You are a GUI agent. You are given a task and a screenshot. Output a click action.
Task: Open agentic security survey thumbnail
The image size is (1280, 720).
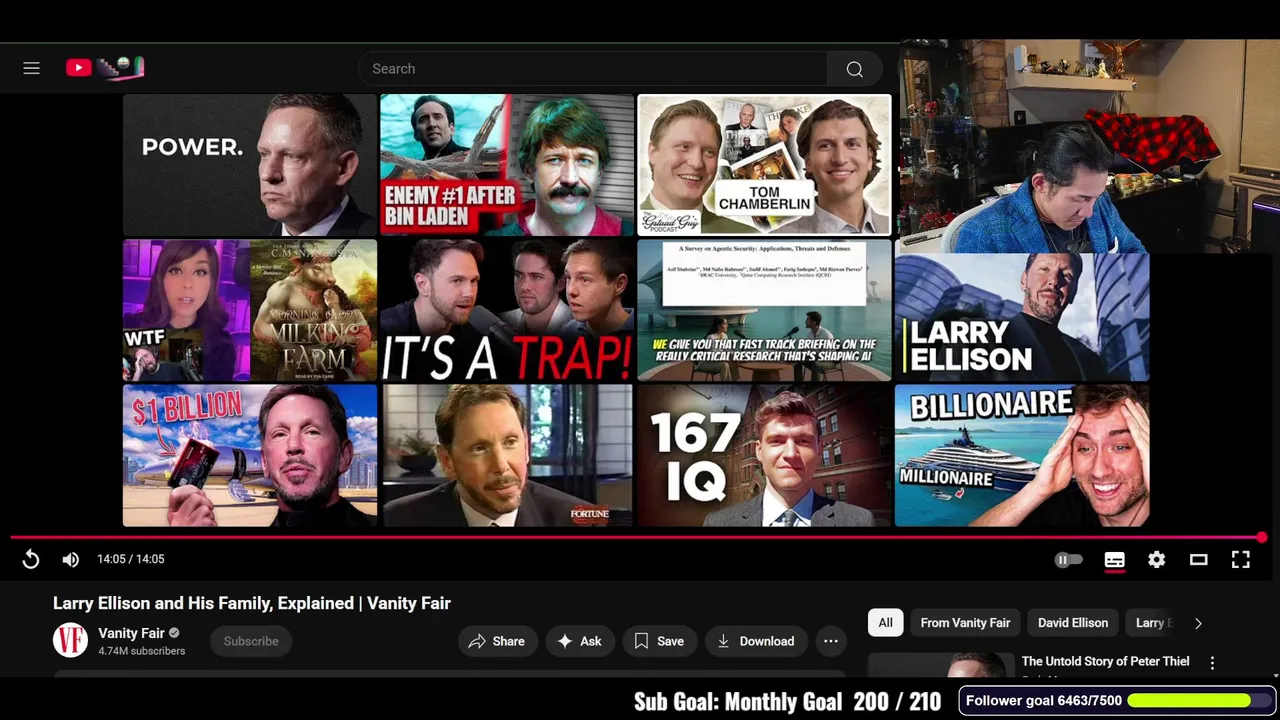tap(764, 310)
